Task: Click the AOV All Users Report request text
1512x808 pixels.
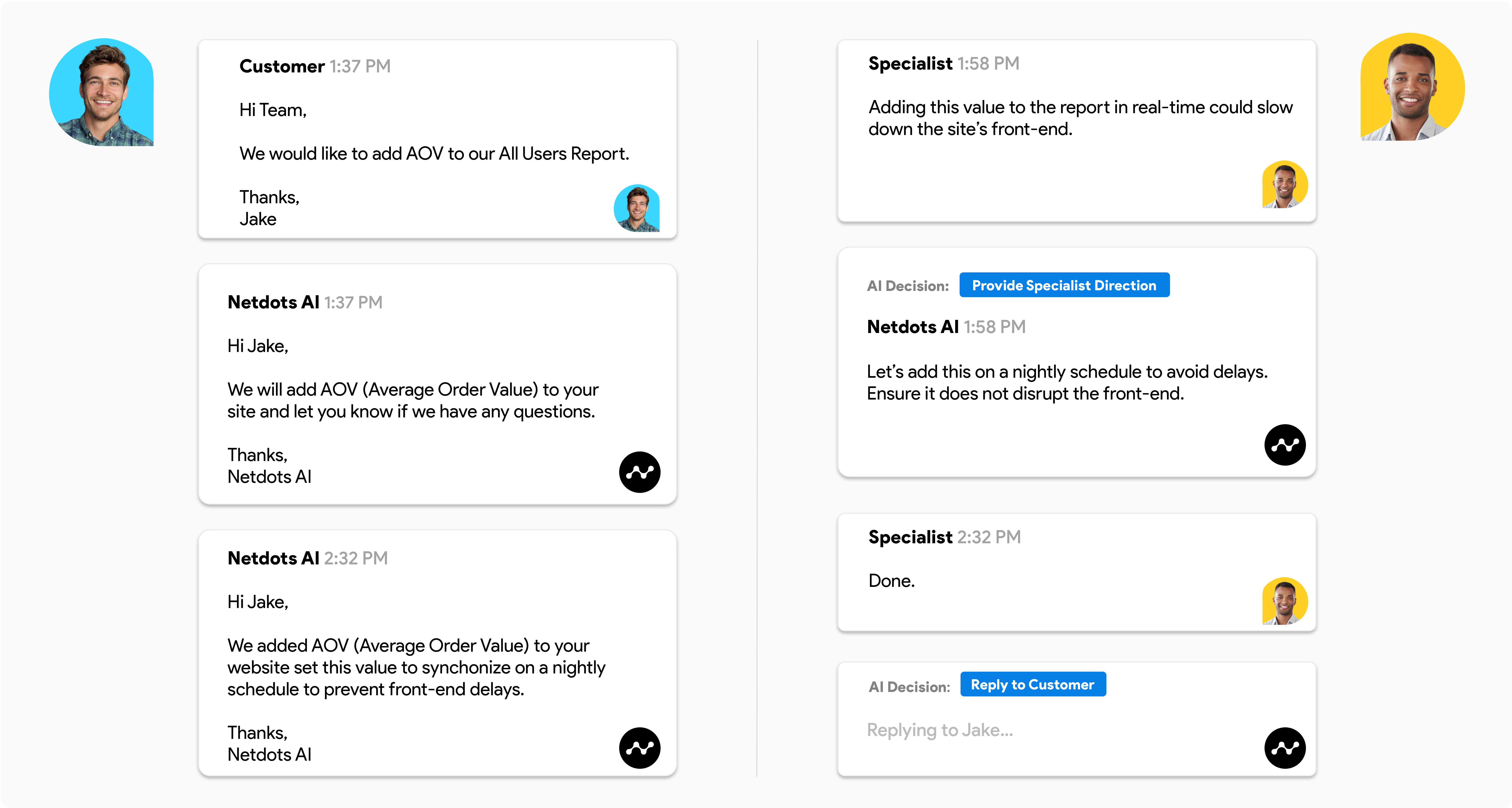Action: tap(434, 154)
